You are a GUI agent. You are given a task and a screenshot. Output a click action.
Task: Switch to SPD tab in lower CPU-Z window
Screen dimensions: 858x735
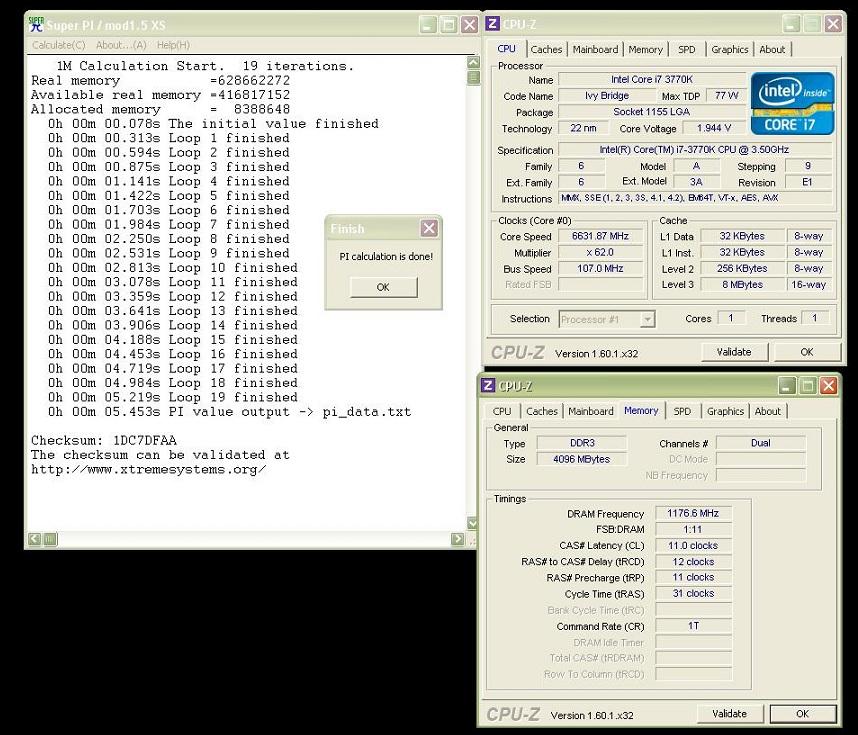[x=682, y=411]
